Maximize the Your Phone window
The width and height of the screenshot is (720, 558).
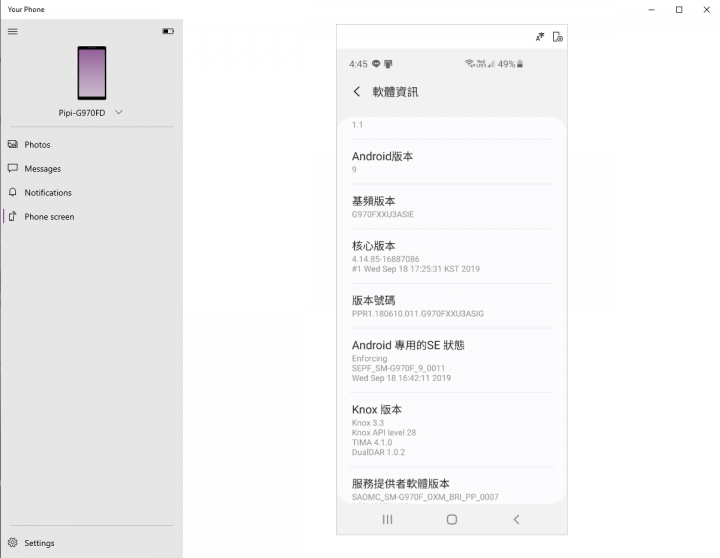click(679, 9)
